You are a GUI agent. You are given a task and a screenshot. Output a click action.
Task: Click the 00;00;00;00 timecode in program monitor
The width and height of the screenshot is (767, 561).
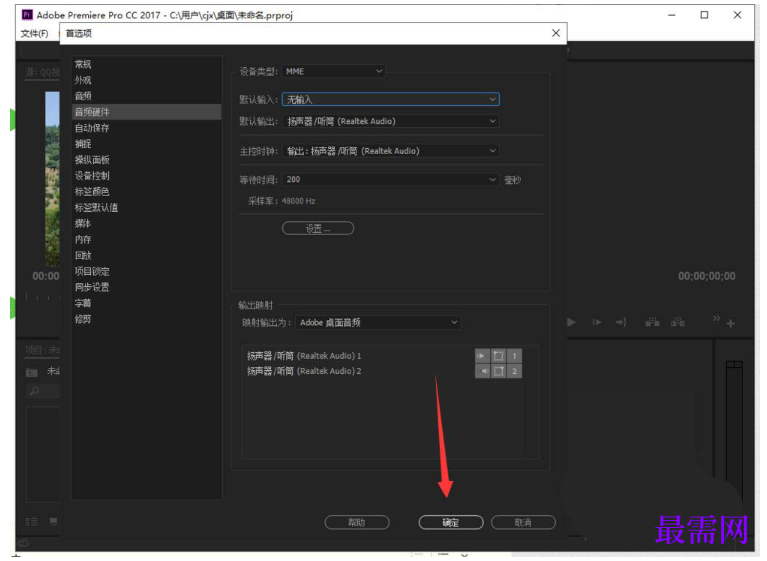tap(706, 276)
